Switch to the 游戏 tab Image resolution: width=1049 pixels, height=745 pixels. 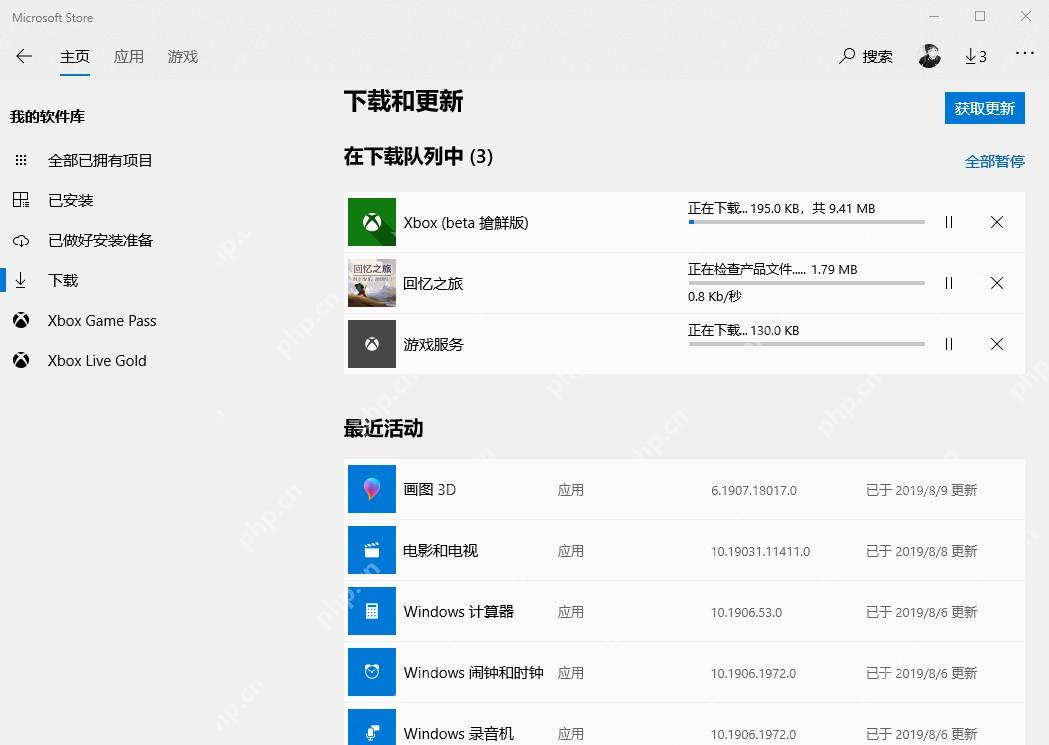(183, 57)
